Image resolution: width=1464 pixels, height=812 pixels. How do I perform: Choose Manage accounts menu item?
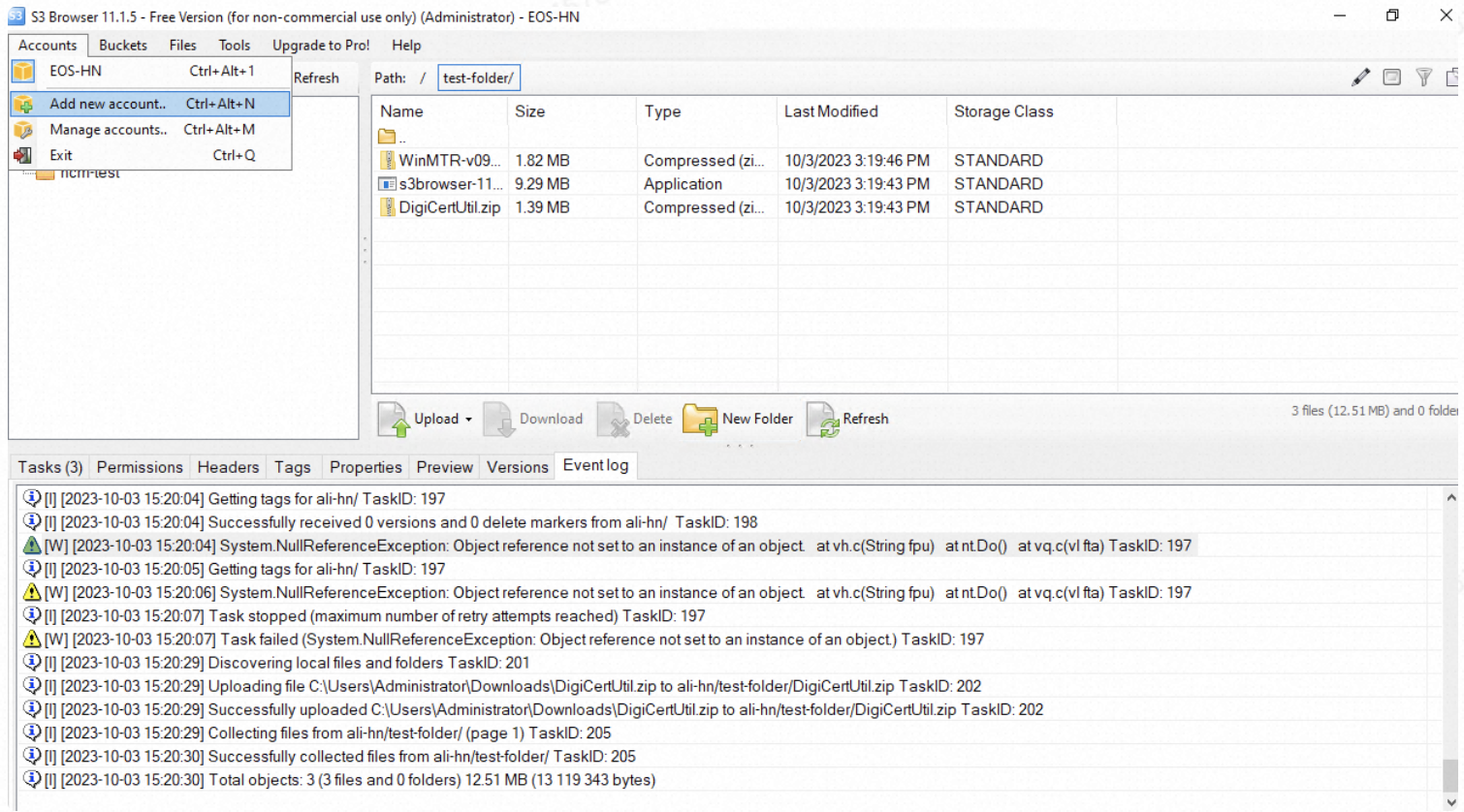tap(150, 130)
